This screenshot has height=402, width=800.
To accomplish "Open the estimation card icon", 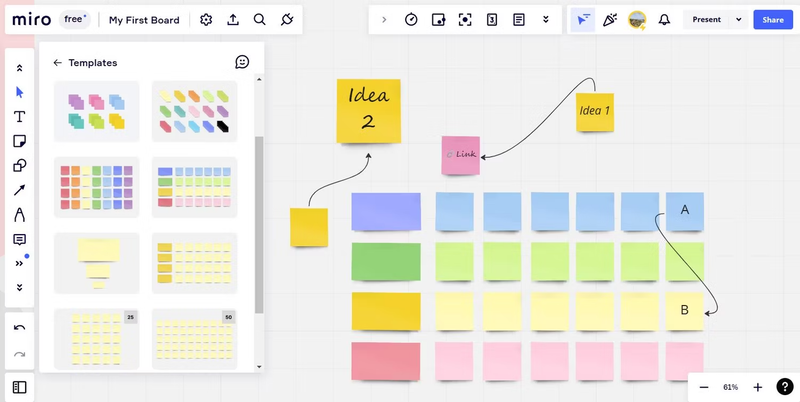I will click(x=492, y=20).
